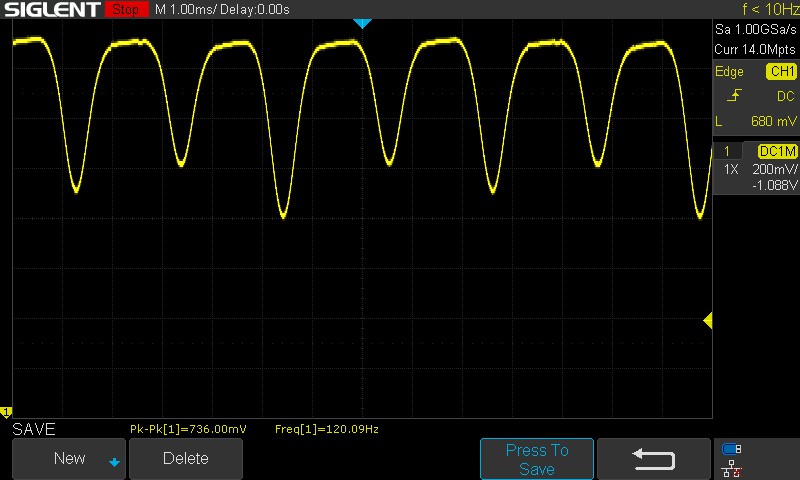Select the Pk-Pk[1]=736.00mV measurement
Screen dimensions: 800x480
[x=188, y=429]
